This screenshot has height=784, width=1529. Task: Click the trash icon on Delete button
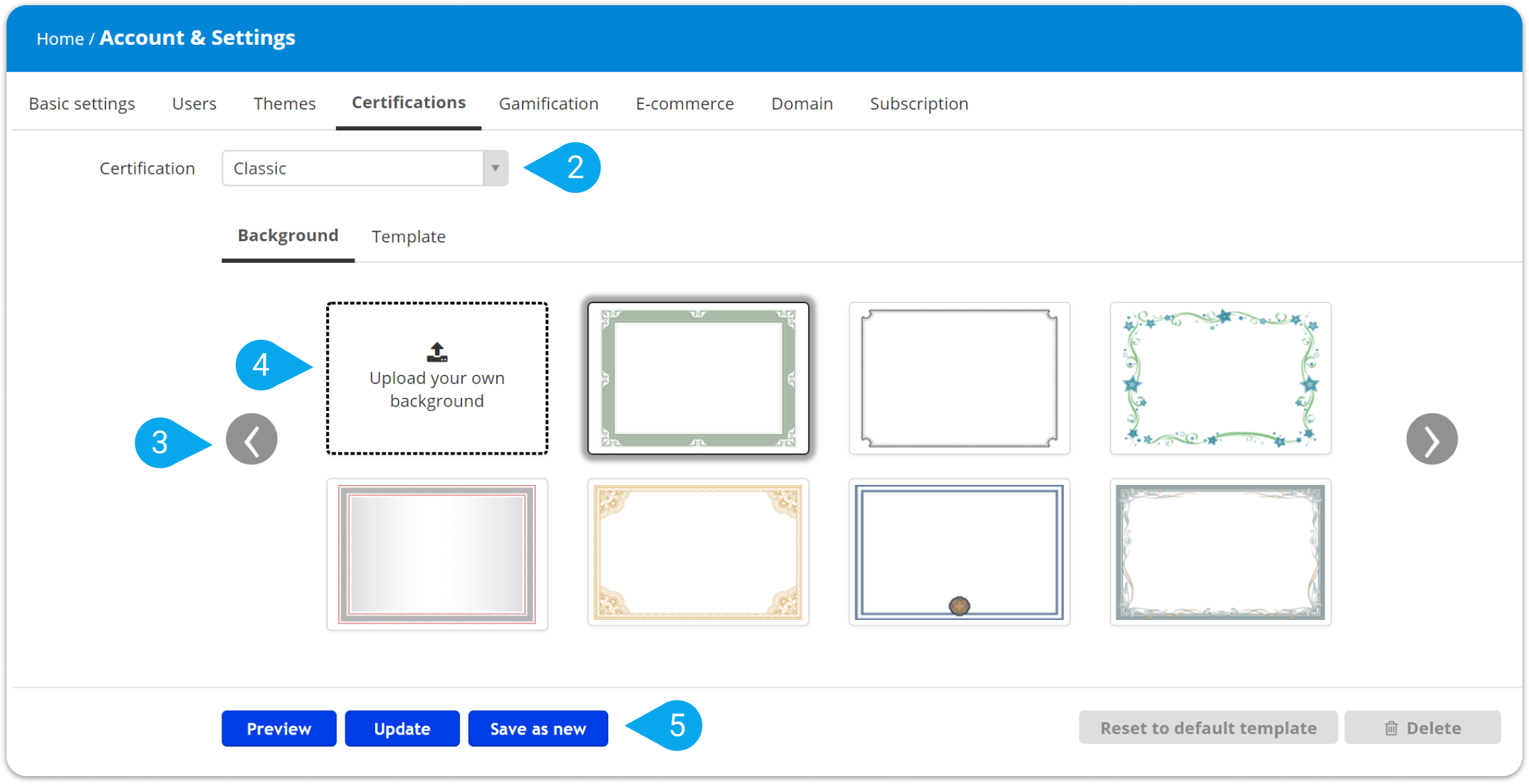(x=1391, y=728)
